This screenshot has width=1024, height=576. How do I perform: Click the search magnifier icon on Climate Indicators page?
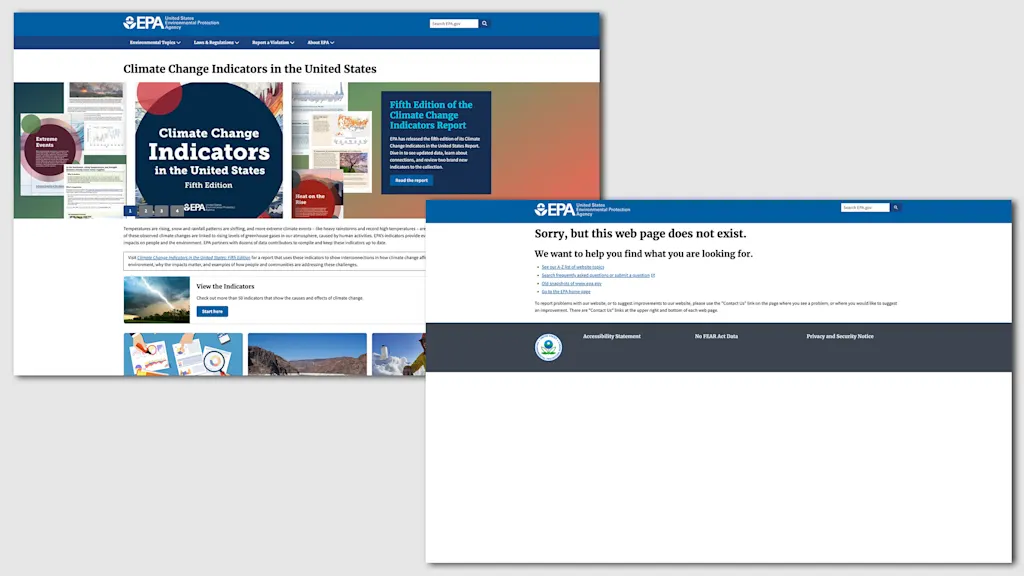tap(485, 23)
